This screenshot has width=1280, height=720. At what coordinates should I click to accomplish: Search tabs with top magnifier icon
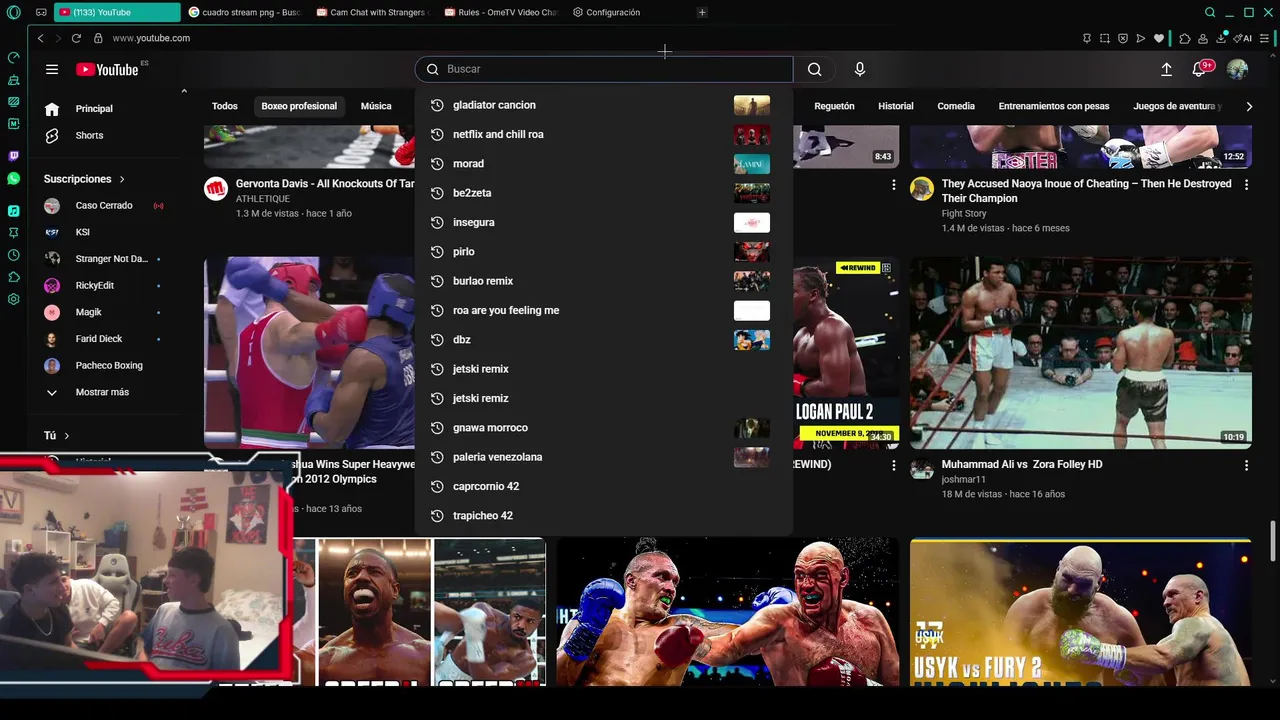coord(1210,12)
